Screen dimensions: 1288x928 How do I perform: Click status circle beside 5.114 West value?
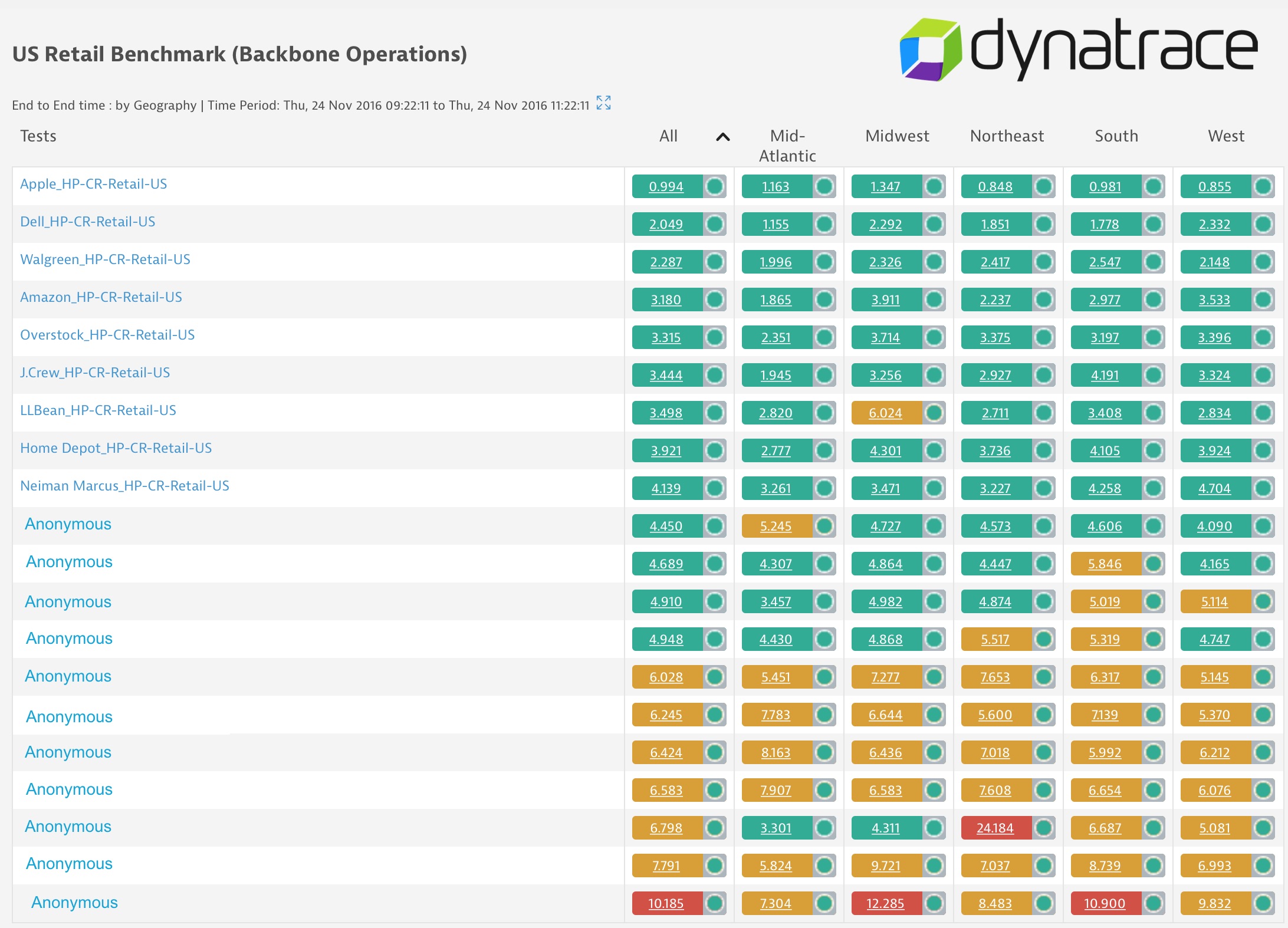pos(1263,601)
